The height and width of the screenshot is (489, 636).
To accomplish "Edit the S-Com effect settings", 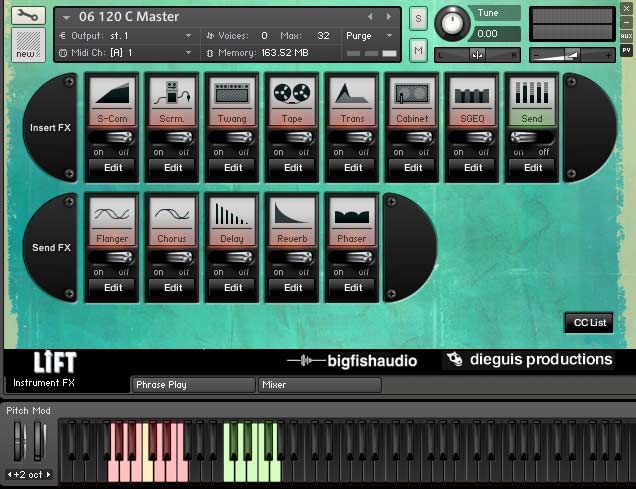I will (112, 168).
